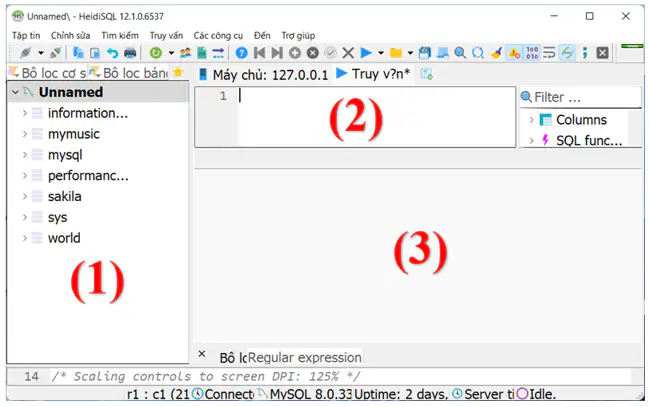Click the blue help question mark icon
Image resolution: width=650 pixels, height=407 pixels.
pos(241,53)
